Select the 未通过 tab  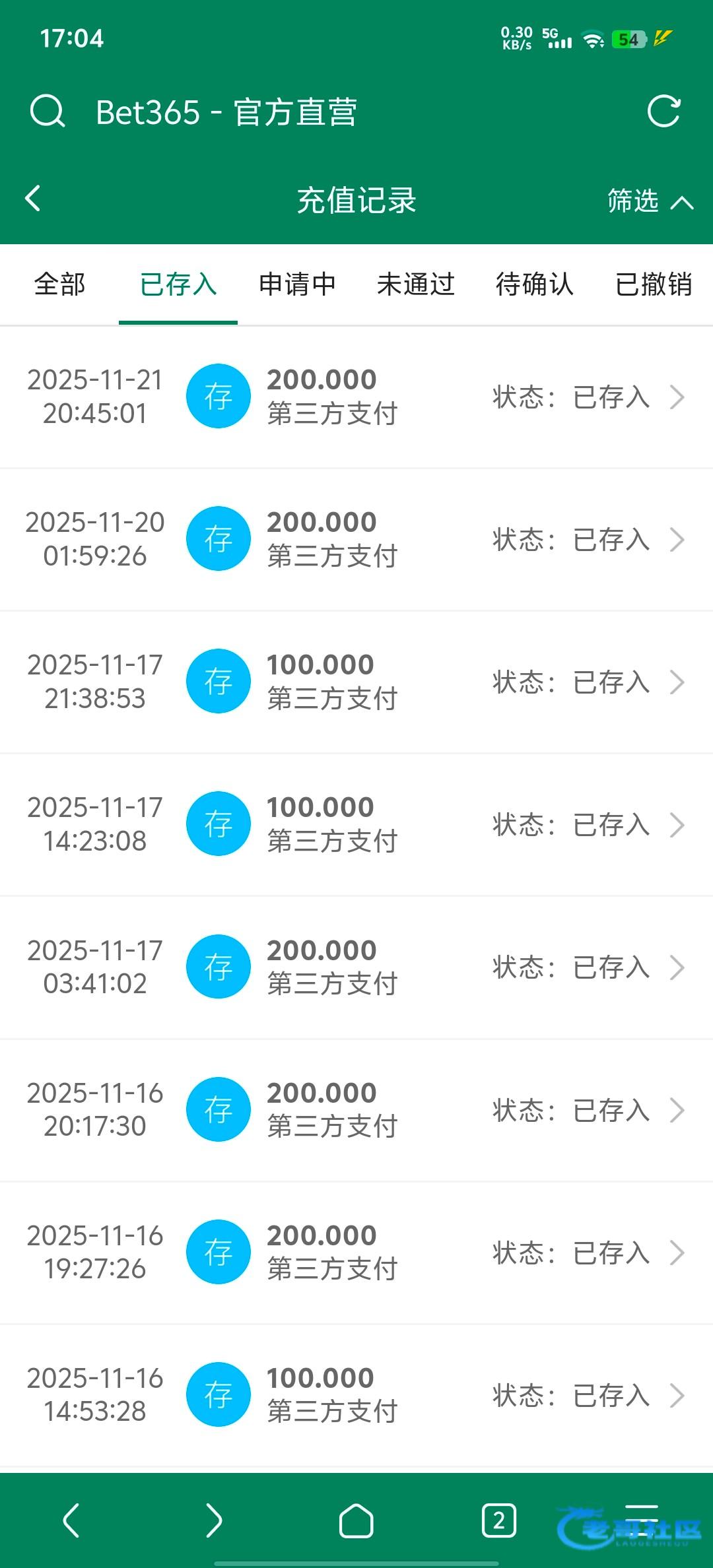[x=416, y=284]
